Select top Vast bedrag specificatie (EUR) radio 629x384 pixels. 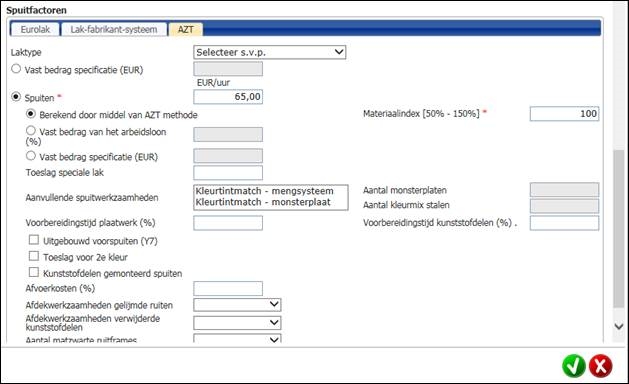(16, 69)
